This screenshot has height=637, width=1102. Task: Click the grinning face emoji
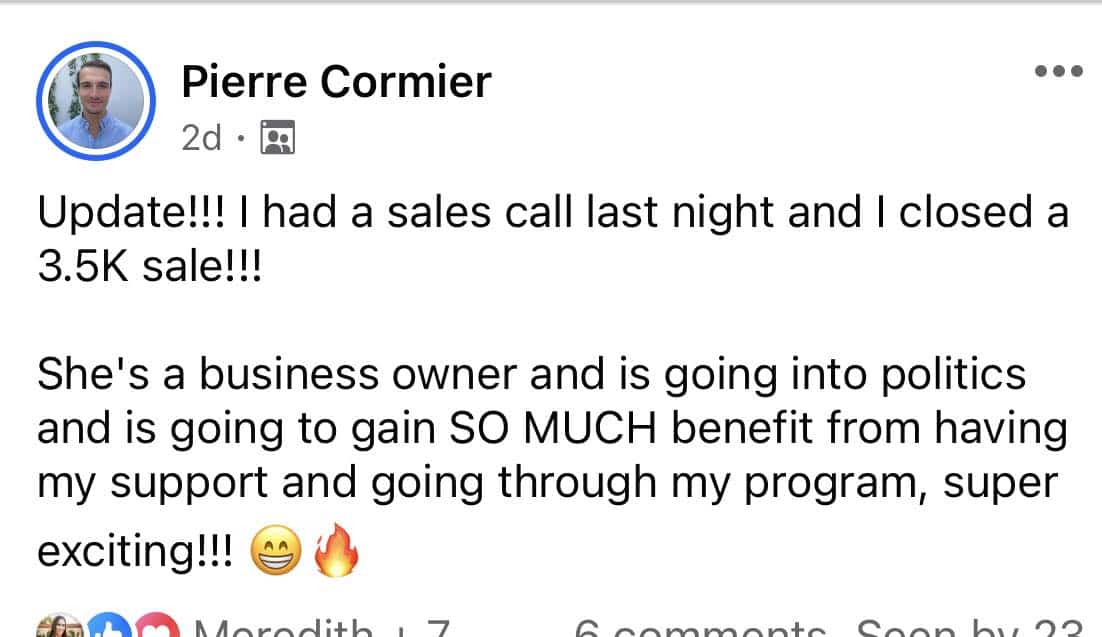275,553
